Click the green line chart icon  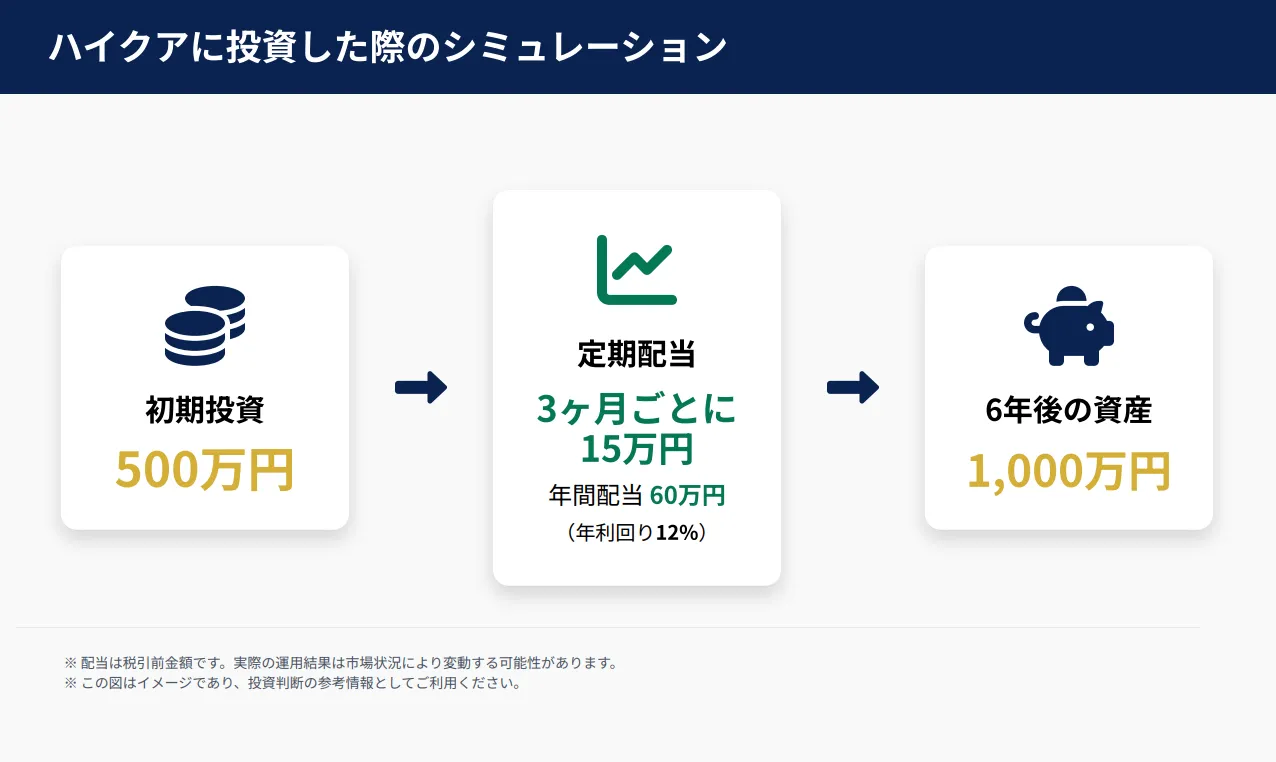(x=636, y=269)
